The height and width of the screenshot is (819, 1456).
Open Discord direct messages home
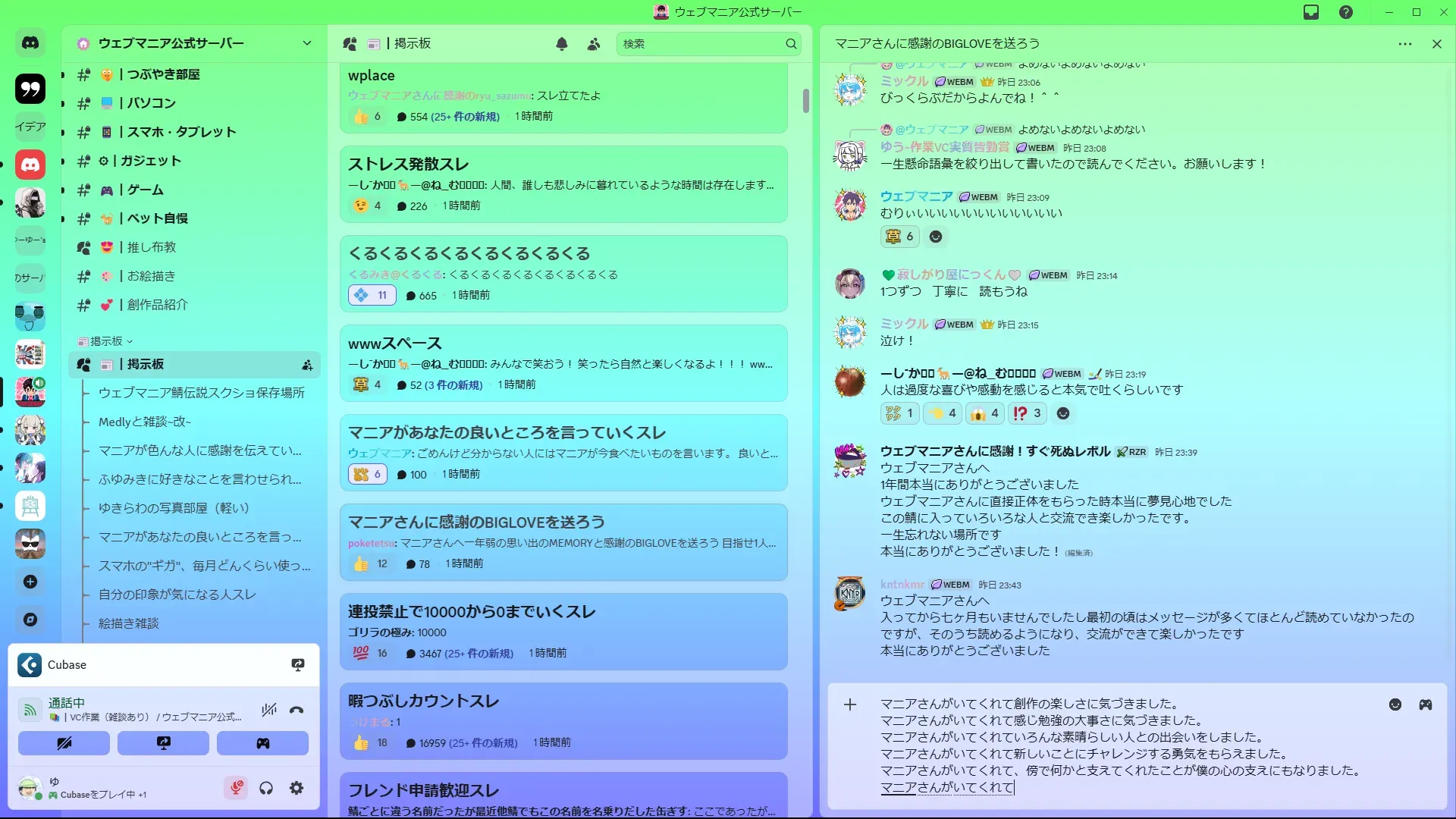(30, 43)
